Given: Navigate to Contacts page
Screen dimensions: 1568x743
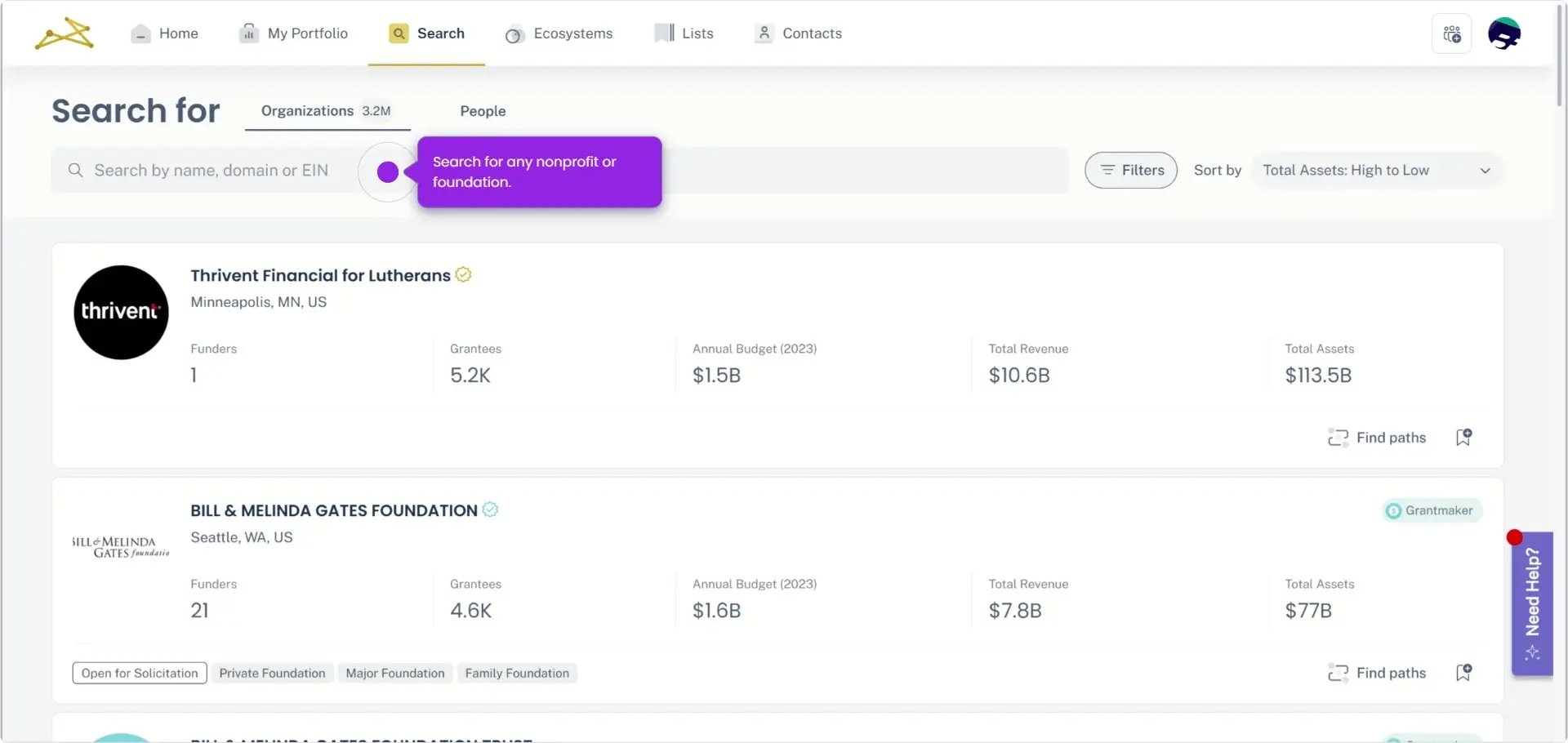Looking at the screenshot, I should click(x=799, y=33).
